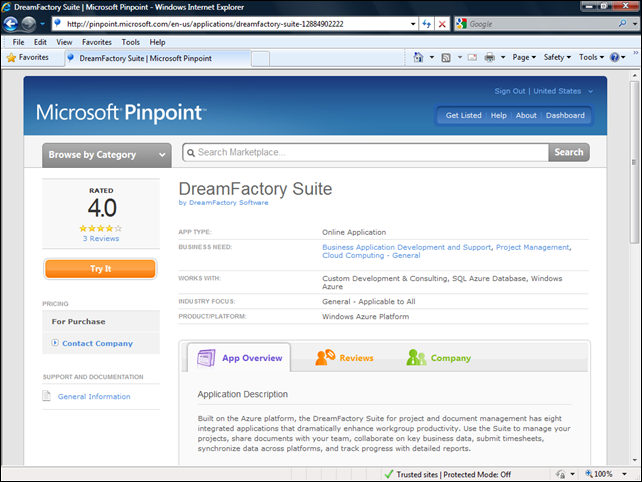Open the United States region selector
Viewport: 642px width, 482px height.
point(563,91)
